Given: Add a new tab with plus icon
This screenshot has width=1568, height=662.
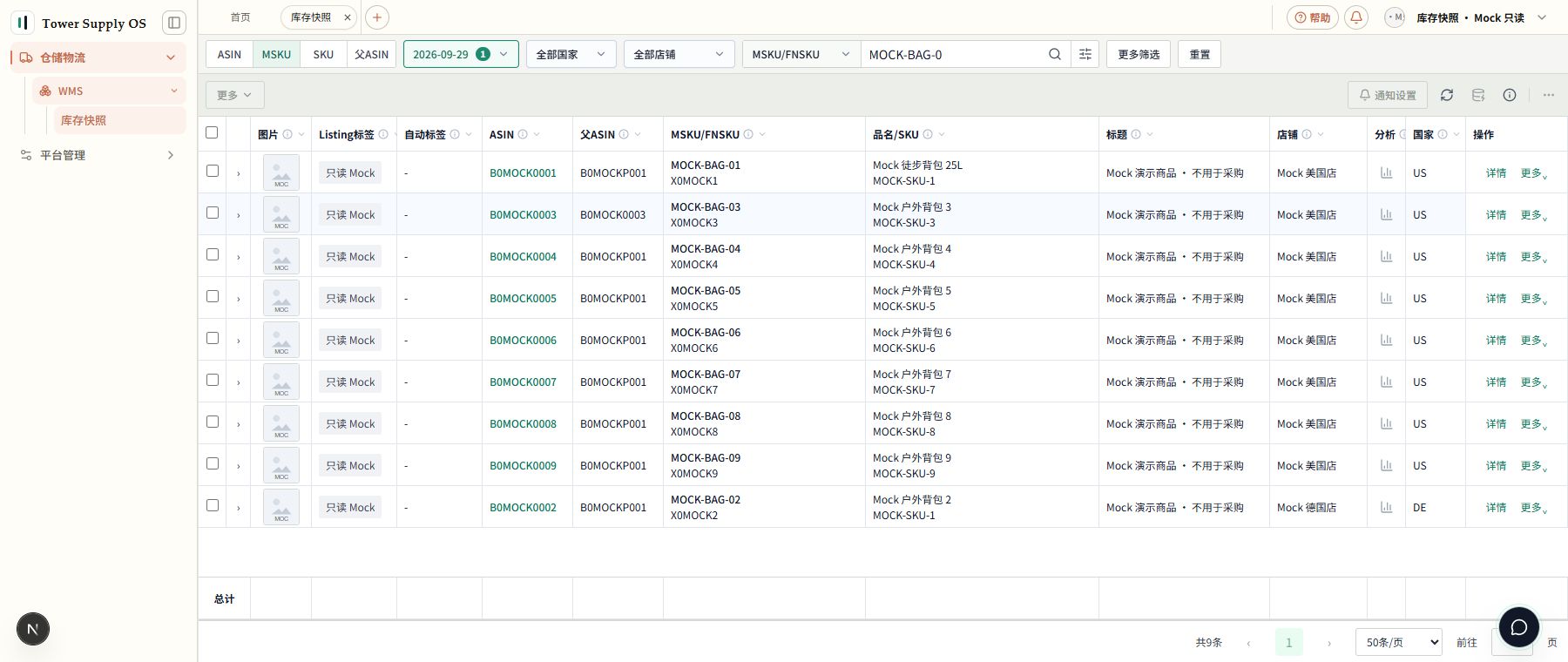Looking at the screenshot, I should coord(377,17).
